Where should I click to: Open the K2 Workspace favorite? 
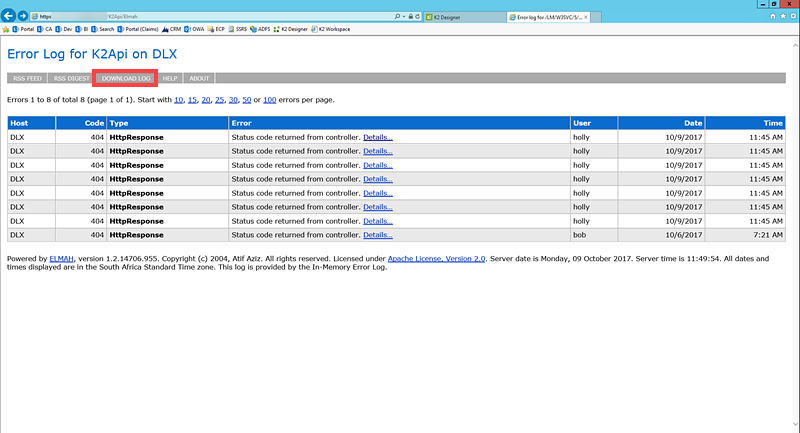(x=331, y=29)
